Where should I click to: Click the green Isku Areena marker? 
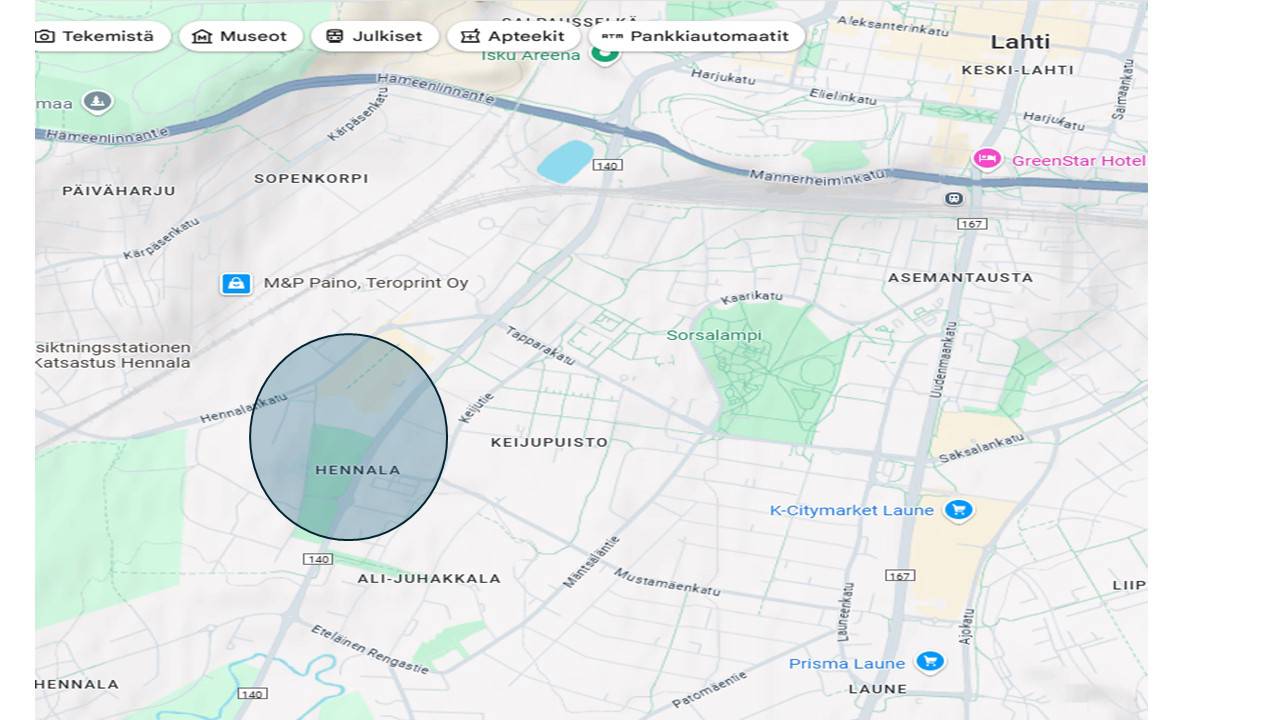click(x=604, y=54)
